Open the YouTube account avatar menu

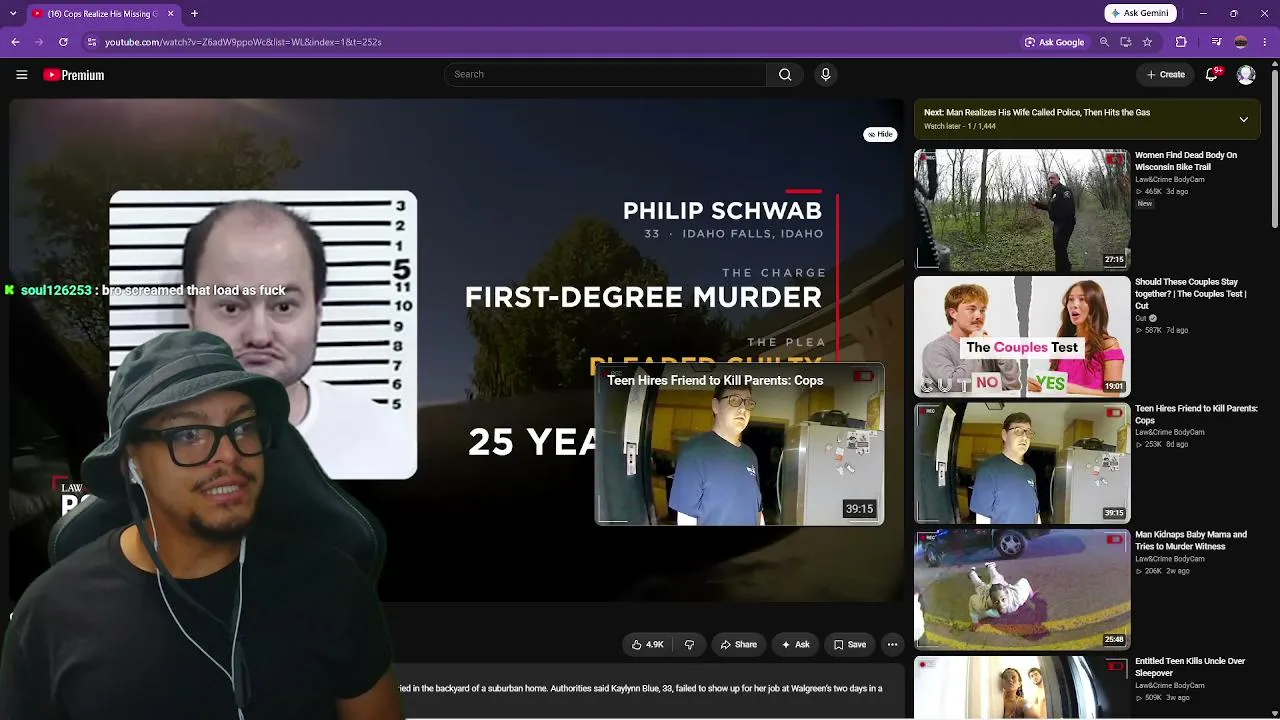tap(1246, 75)
